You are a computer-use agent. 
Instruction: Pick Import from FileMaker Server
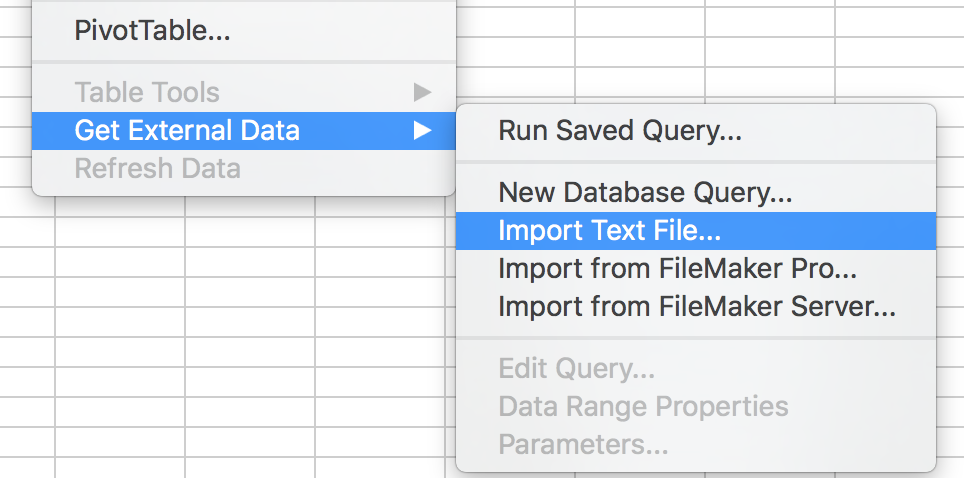(696, 306)
